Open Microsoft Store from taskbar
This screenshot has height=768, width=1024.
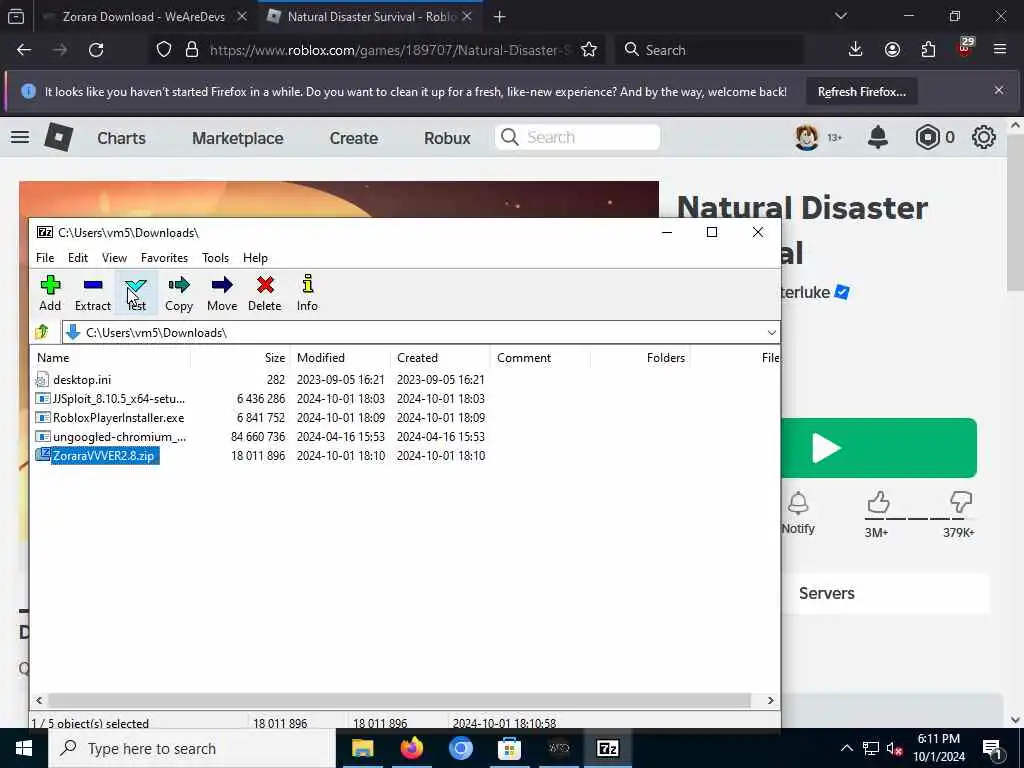pyautogui.click(x=509, y=748)
